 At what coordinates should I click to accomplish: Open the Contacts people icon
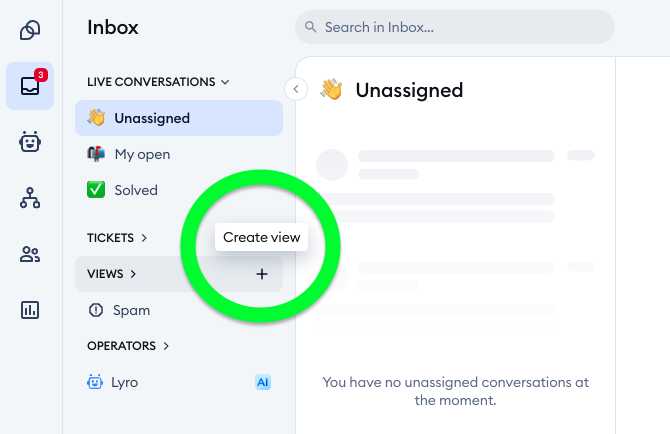point(30,254)
